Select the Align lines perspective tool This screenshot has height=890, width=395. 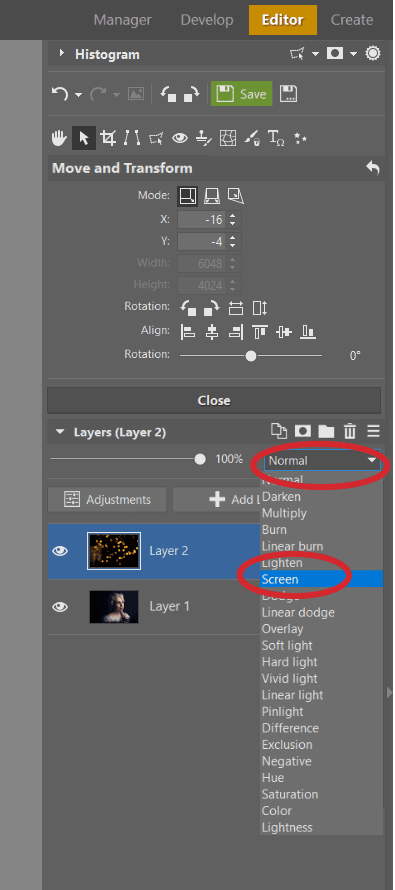(x=132, y=138)
